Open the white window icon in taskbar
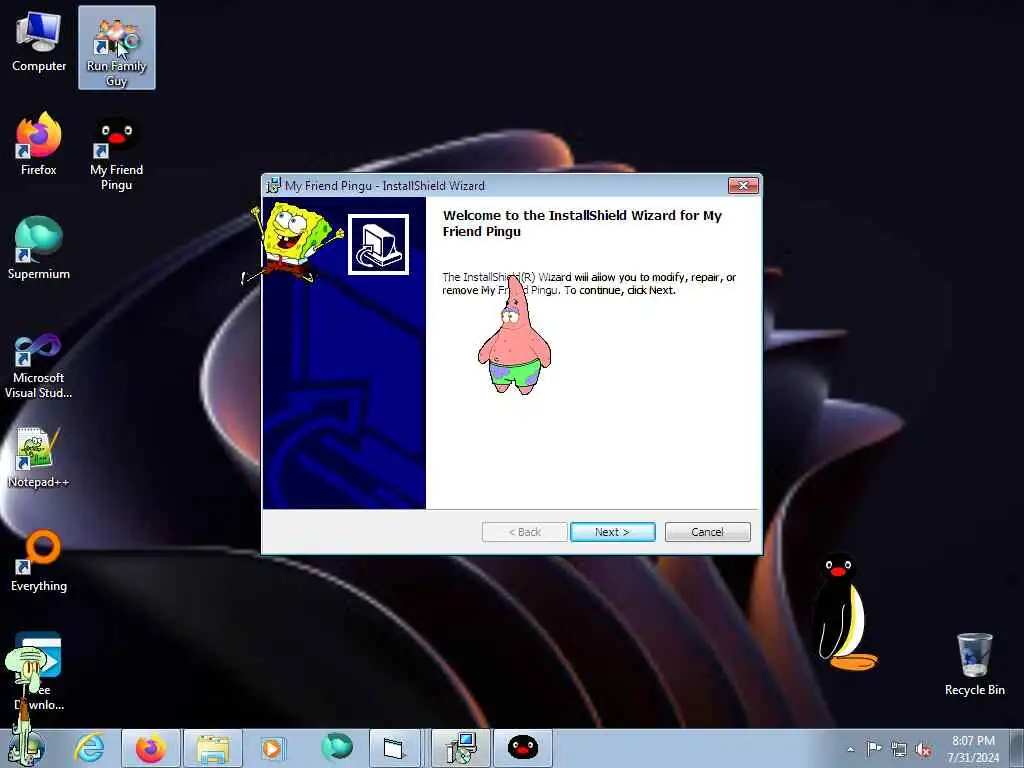 tap(394, 748)
